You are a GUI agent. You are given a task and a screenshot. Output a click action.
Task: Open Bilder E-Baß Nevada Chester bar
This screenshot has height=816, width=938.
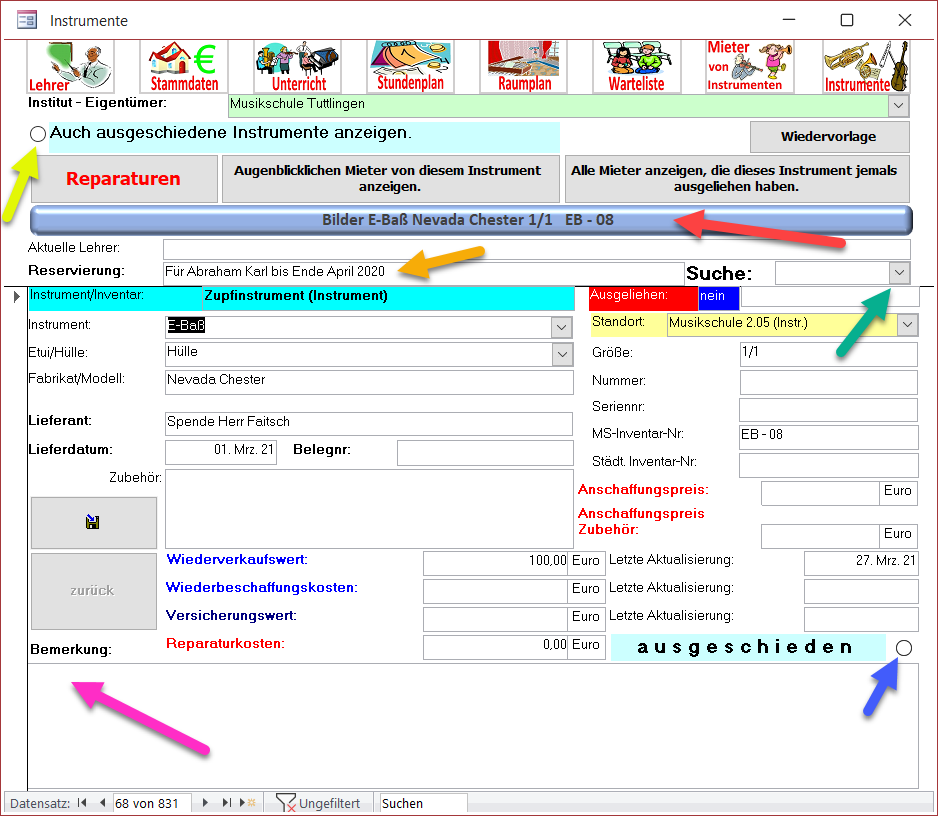coord(472,220)
